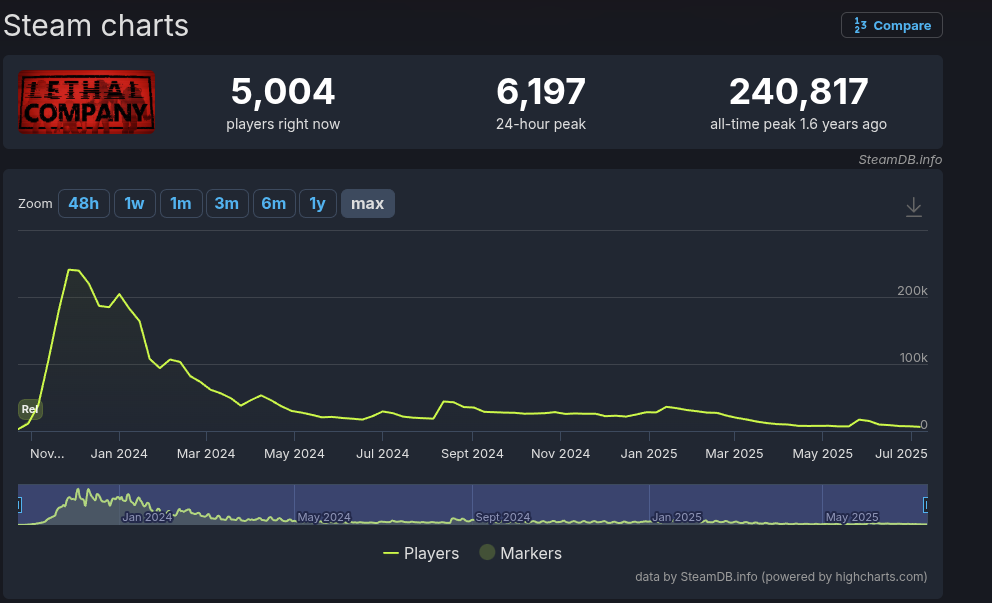The height and width of the screenshot is (603, 992).
Task: Open the Compare button
Action: [x=891, y=25]
